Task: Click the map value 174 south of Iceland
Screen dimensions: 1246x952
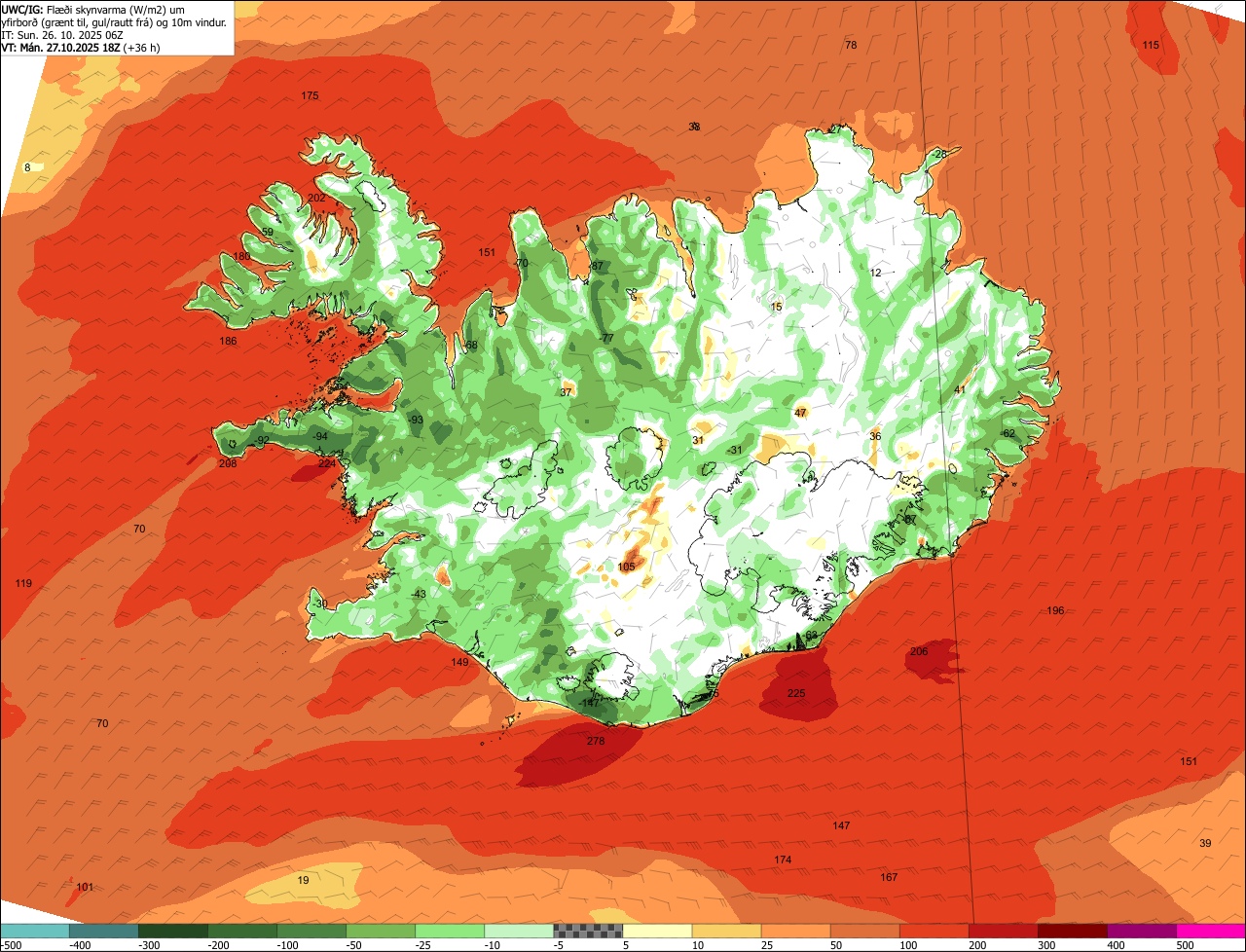Action: [783, 860]
